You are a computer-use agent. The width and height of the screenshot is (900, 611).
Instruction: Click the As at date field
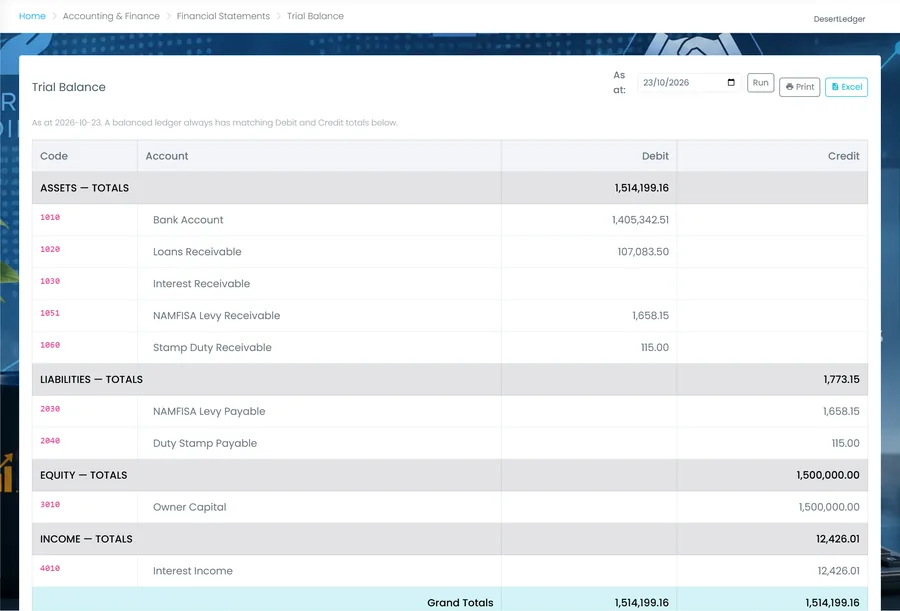(x=689, y=83)
